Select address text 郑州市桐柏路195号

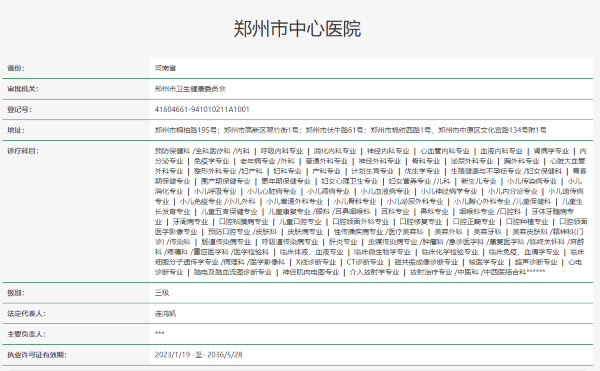[x=186, y=130]
